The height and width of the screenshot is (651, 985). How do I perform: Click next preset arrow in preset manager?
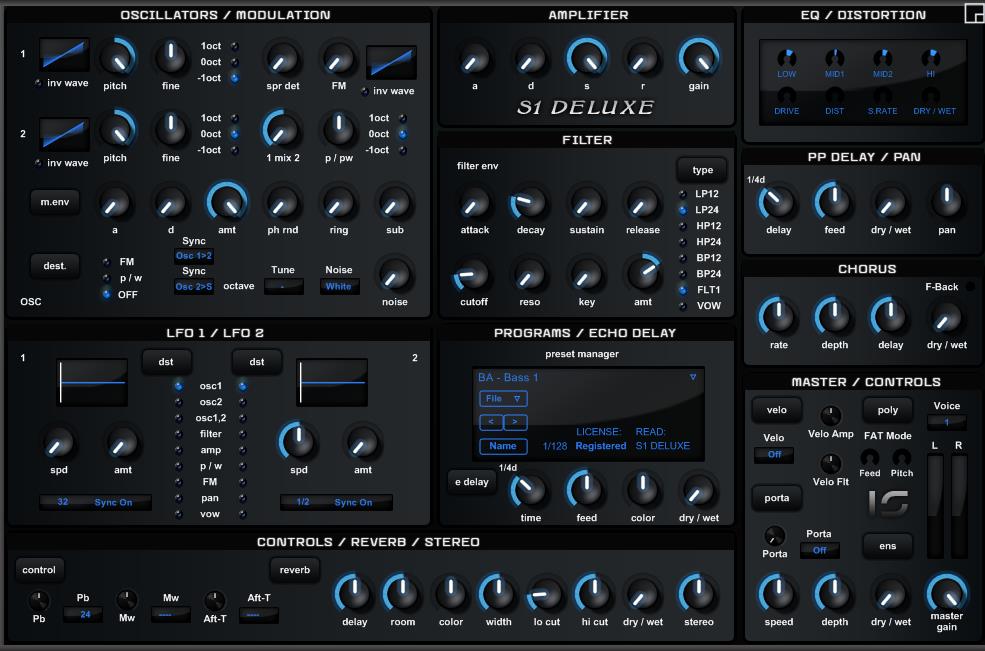pyautogui.click(x=515, y=422)
